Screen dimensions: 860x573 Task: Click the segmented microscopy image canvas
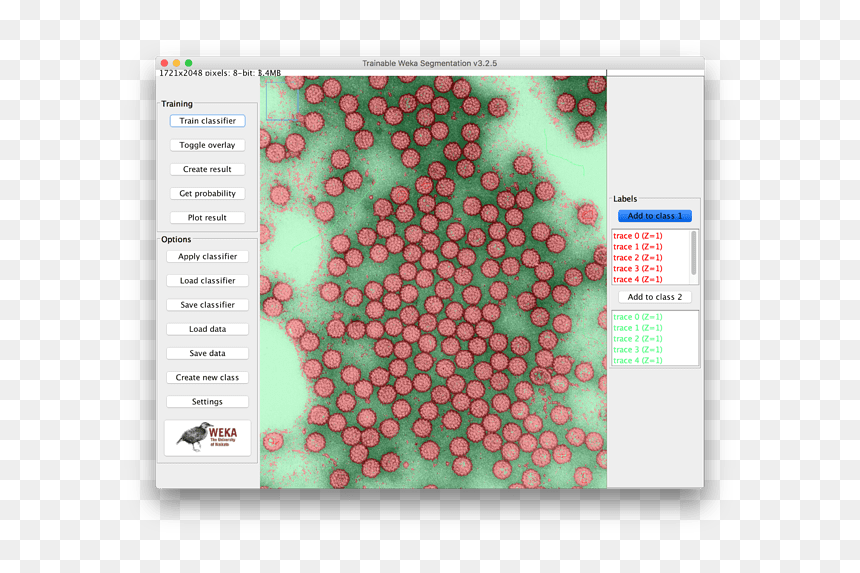coord(433,282)
